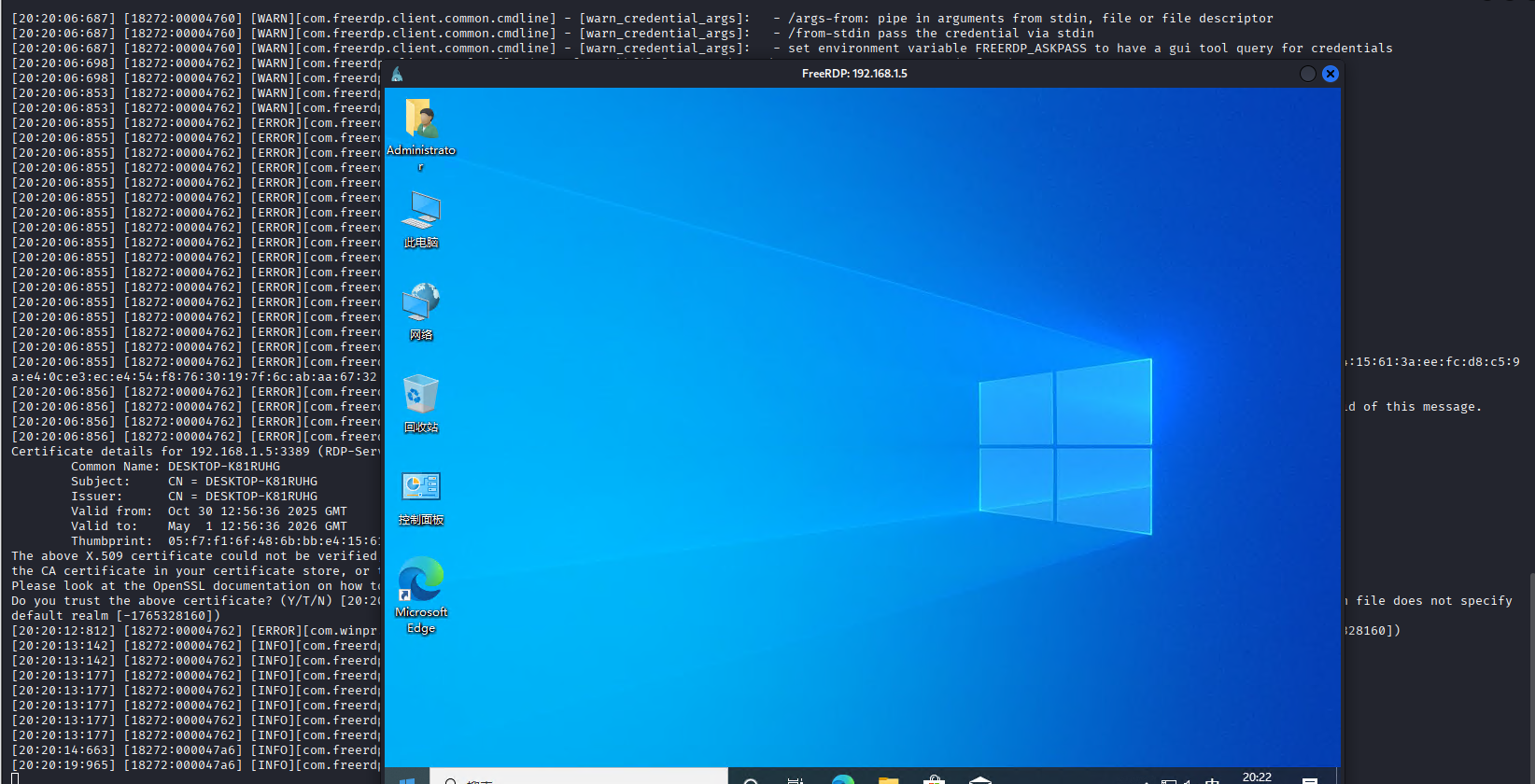
Task: Click the Thumbprint line in terminal
Action: [x=225, y=540]
